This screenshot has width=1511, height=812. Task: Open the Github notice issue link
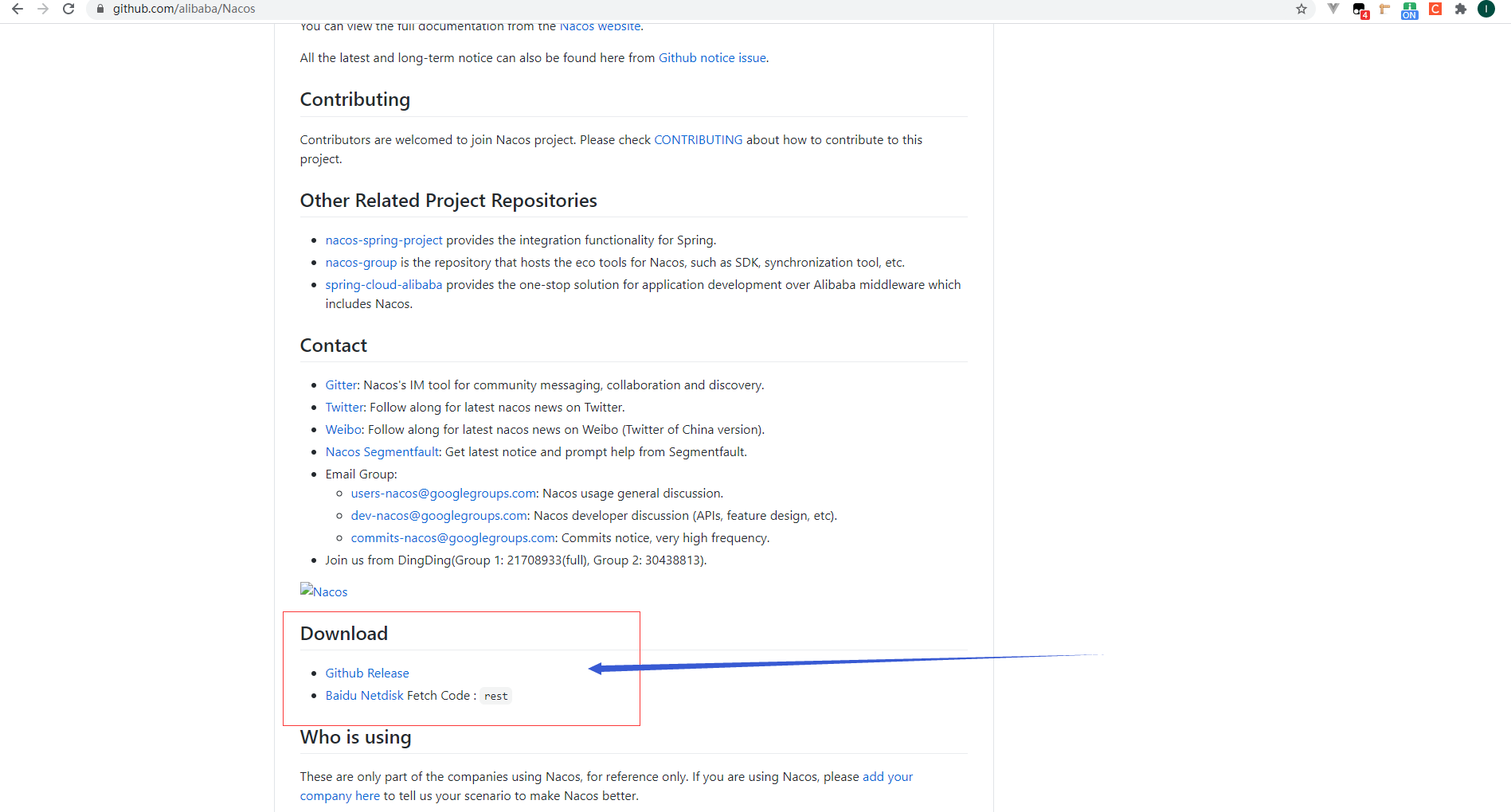pyautogui.click(x=712, y=58)
